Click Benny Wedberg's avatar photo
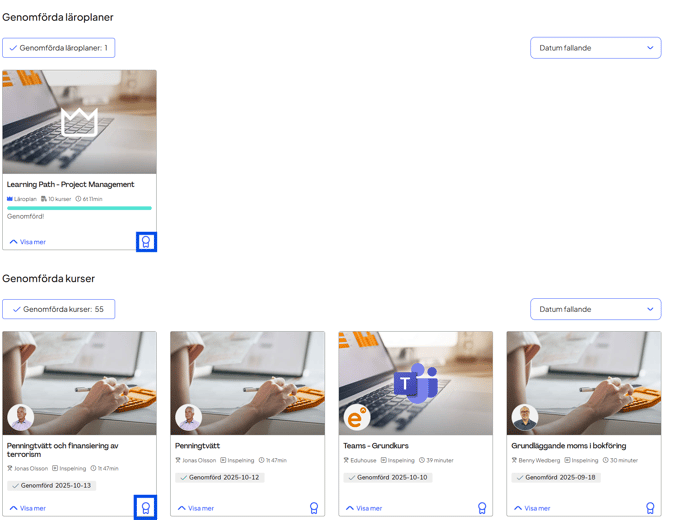 click(x=525, y=417)
